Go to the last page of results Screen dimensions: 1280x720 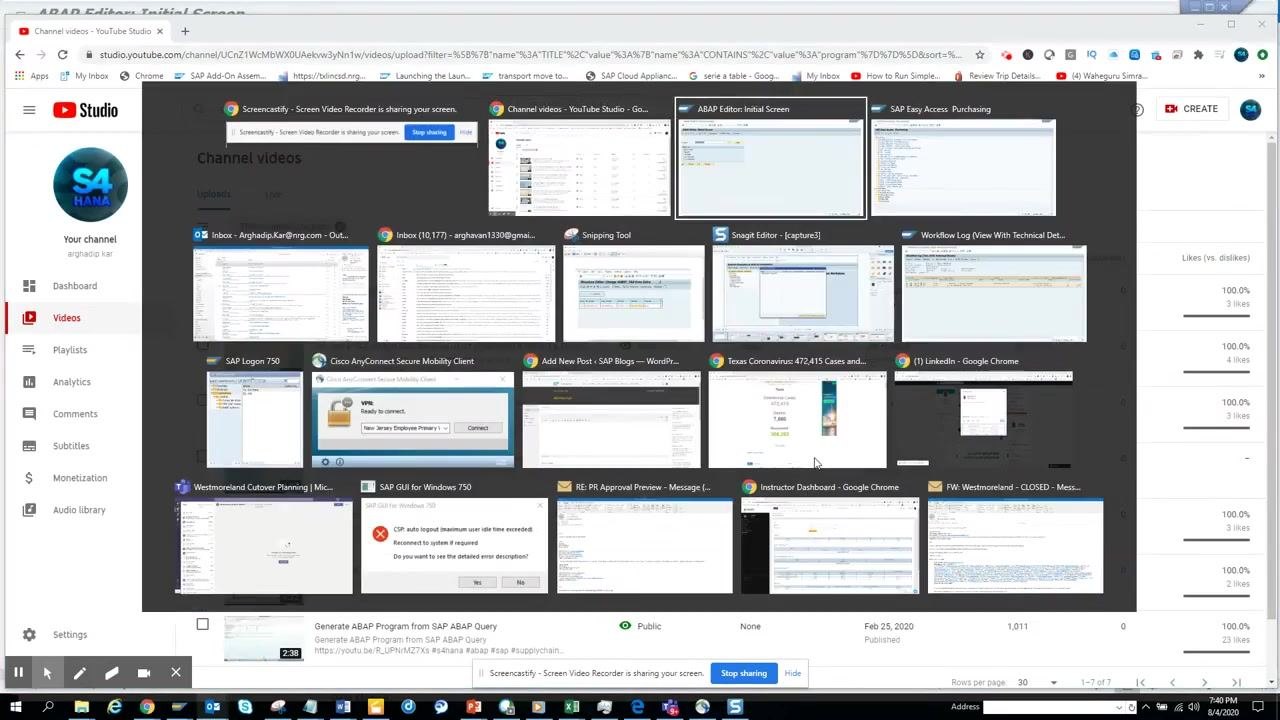1236,682
